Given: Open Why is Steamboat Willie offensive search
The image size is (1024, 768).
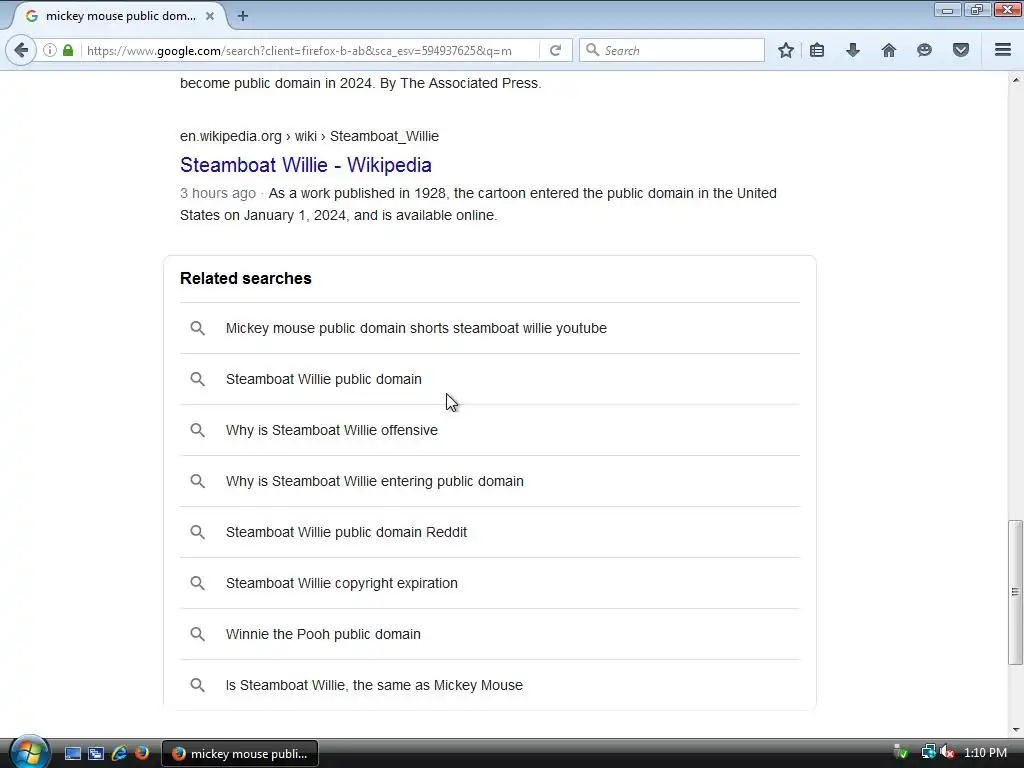Looking at the screenshot, I should tap(490, 430).
